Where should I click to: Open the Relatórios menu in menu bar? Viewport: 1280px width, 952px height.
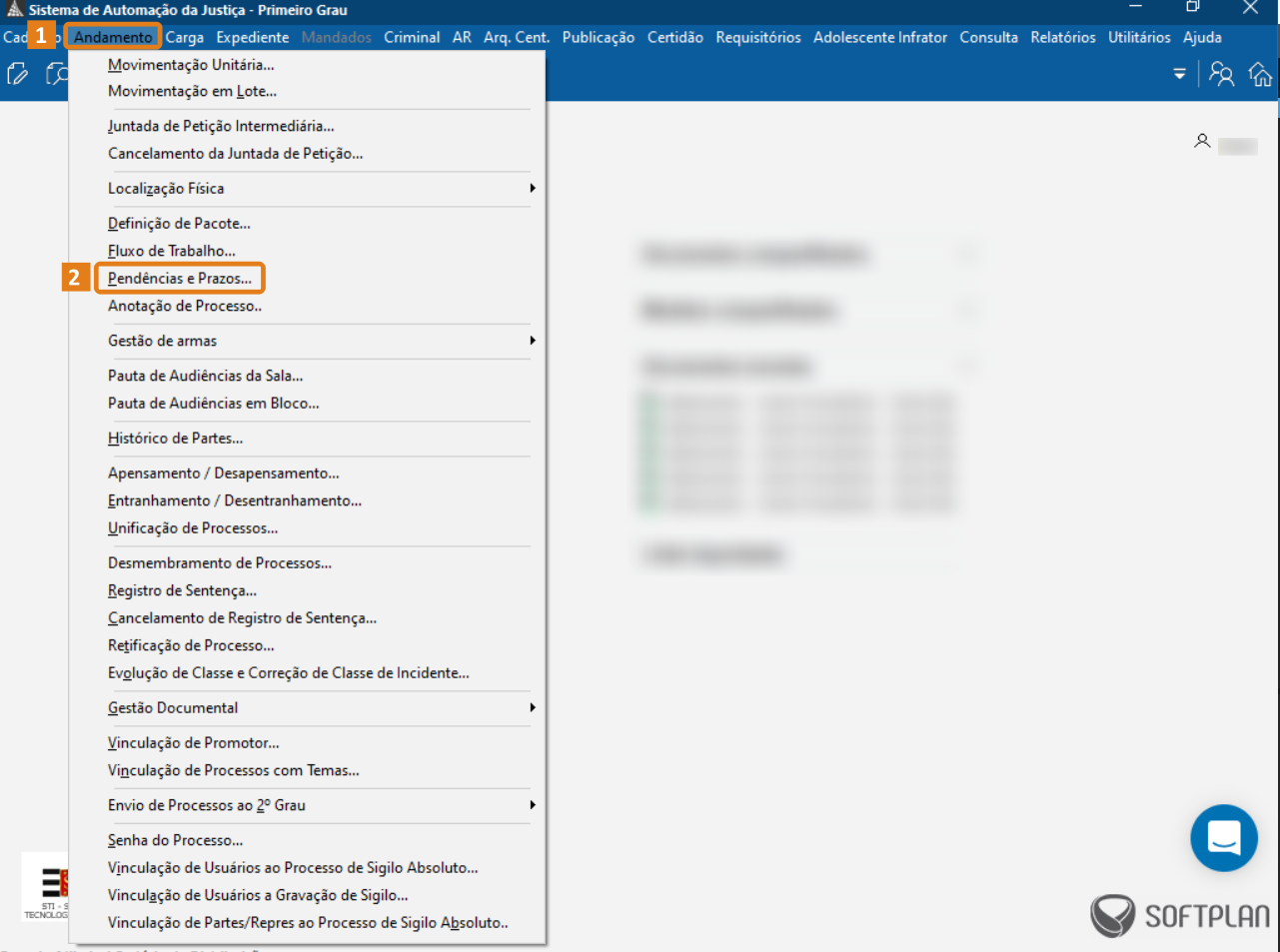point(1062,37)
